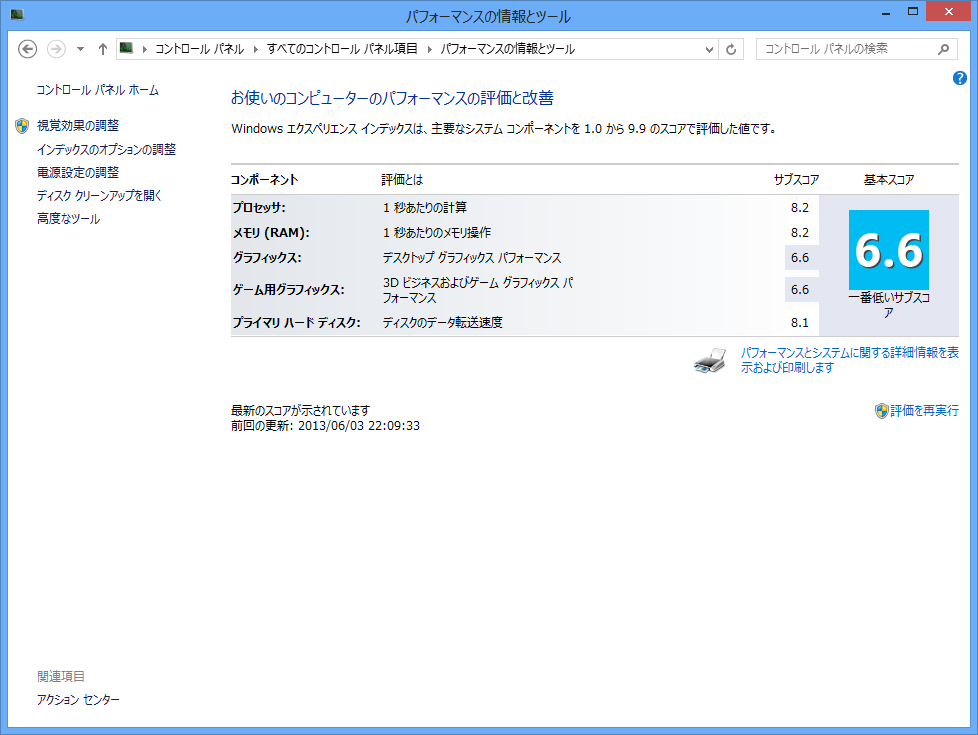Open コントロール パネル ホーム link
Viewport: 978px width, 735px height.
97,90
